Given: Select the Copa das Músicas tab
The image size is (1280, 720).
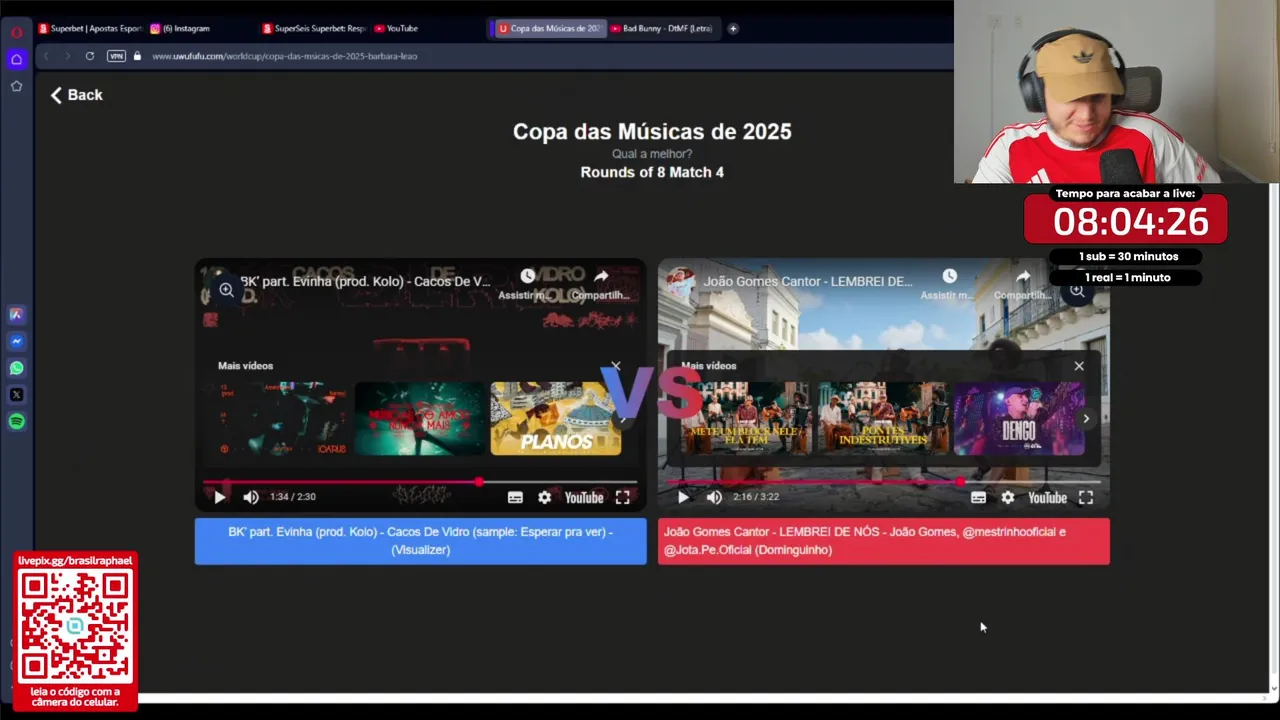Looking at the screenshot, I should 549,28.
